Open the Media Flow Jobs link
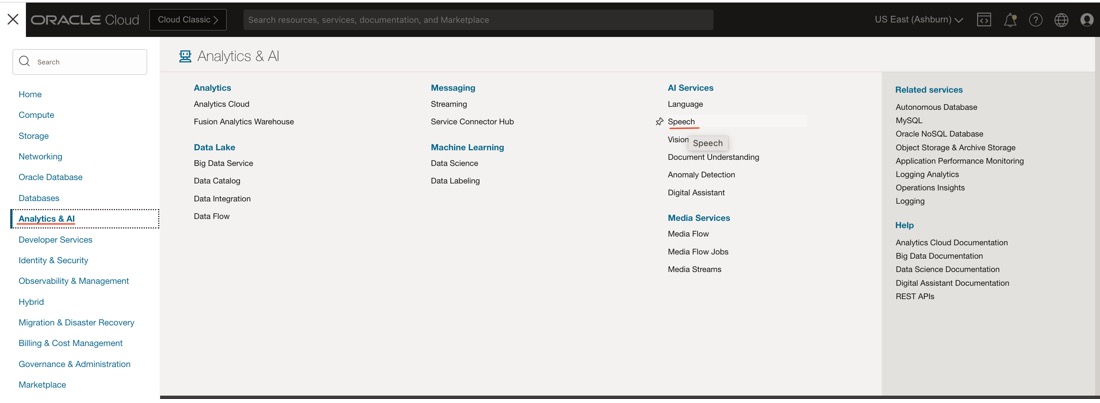The image size is (1100, 403). tap(698, 251)
